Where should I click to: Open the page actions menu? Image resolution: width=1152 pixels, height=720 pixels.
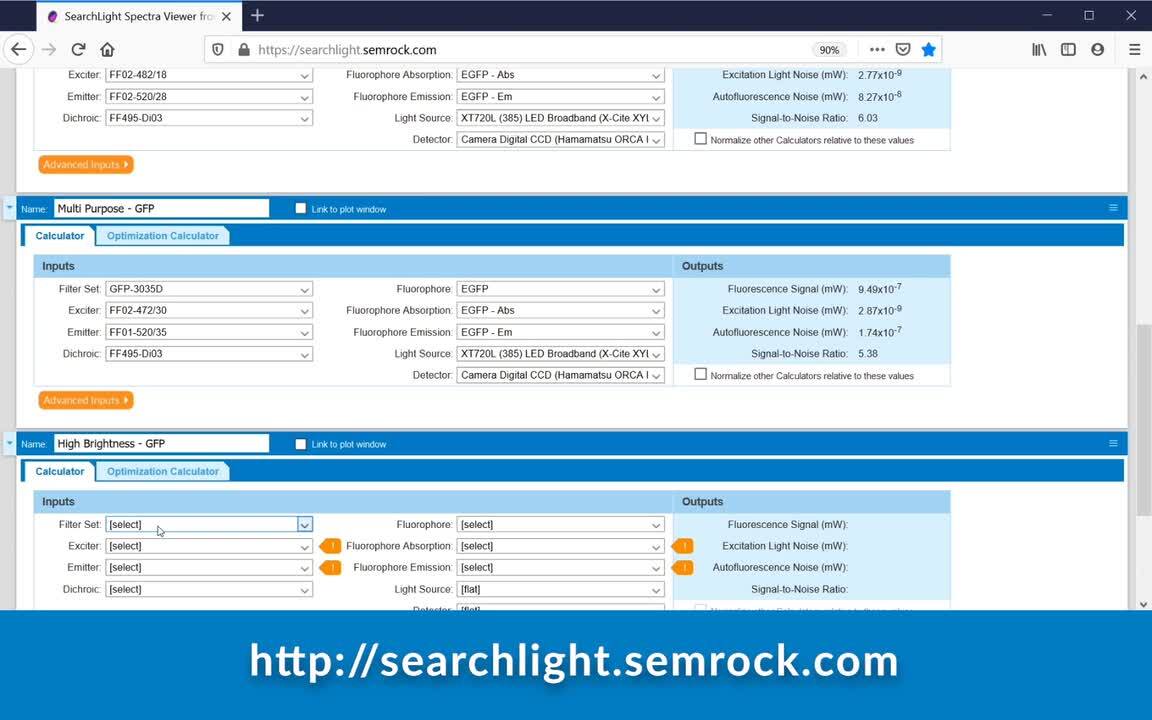point(876,50)
